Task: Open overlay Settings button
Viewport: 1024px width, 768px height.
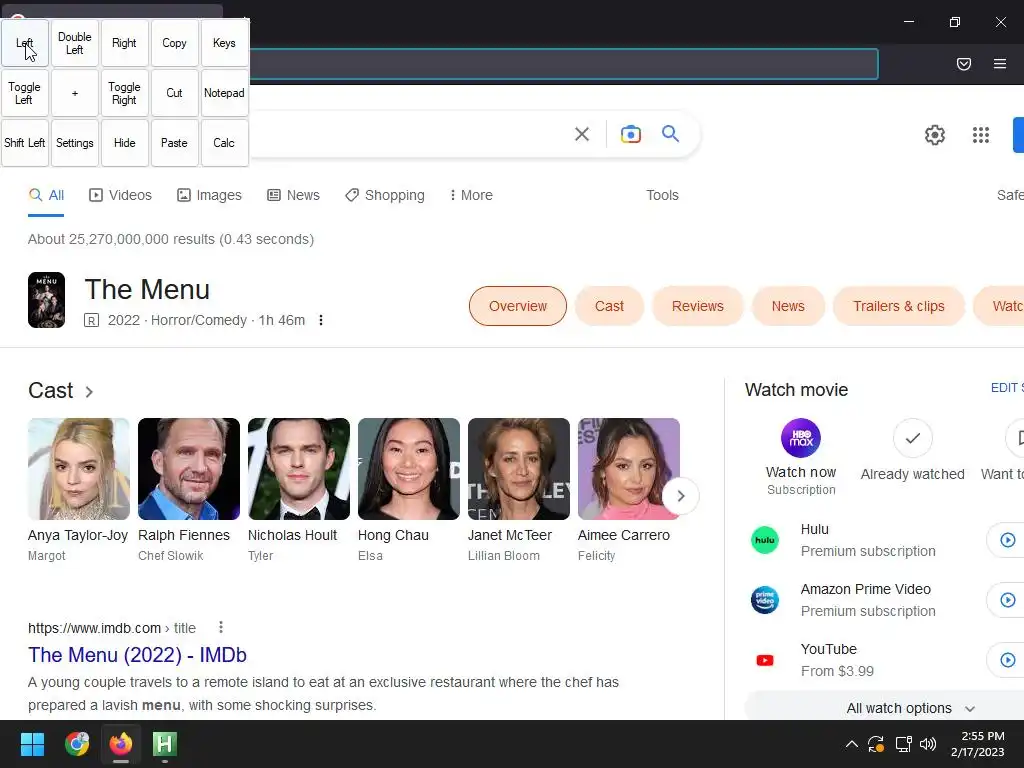Action: 74,143
